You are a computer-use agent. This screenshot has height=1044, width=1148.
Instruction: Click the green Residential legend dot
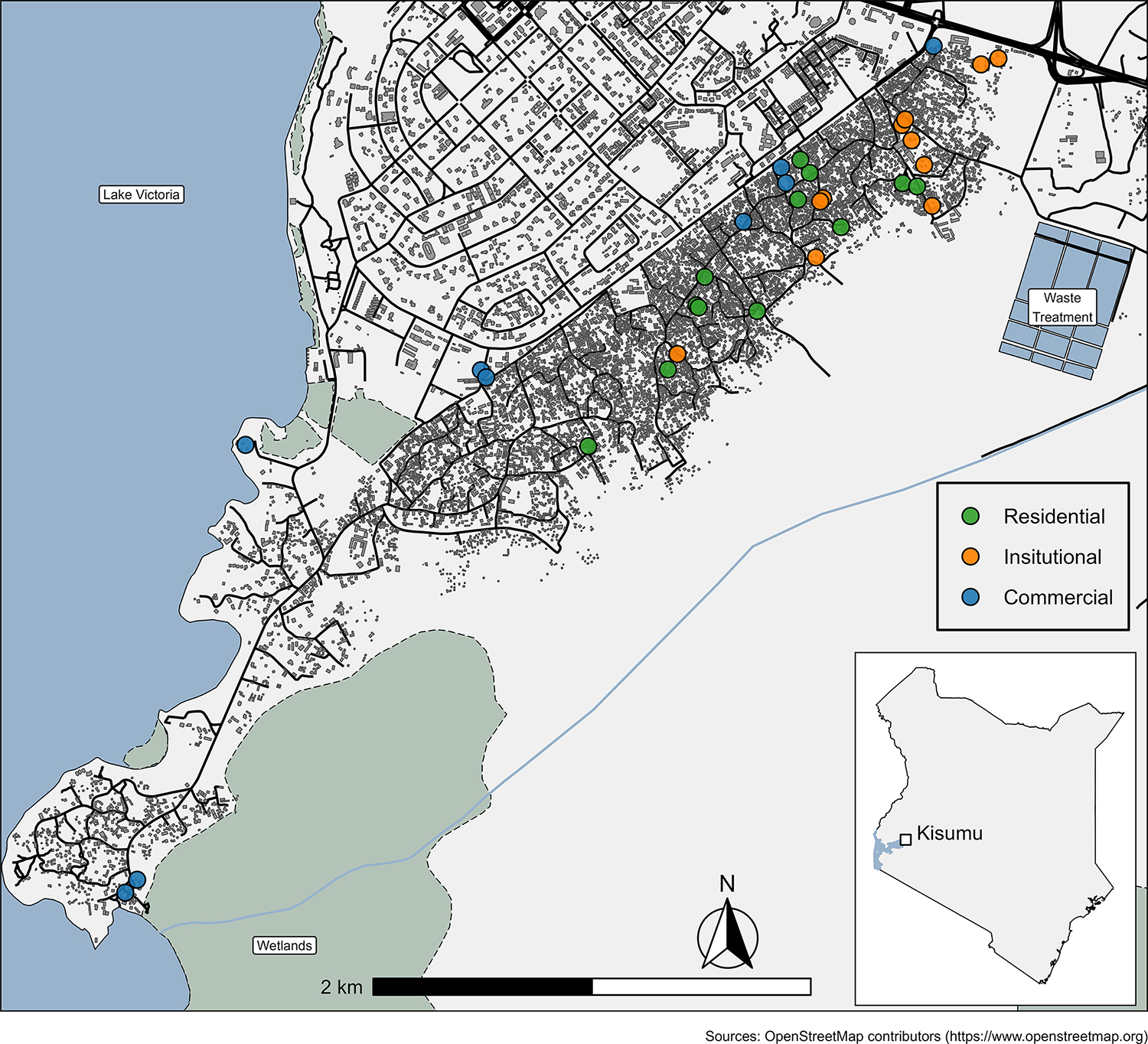pos(970,517)
